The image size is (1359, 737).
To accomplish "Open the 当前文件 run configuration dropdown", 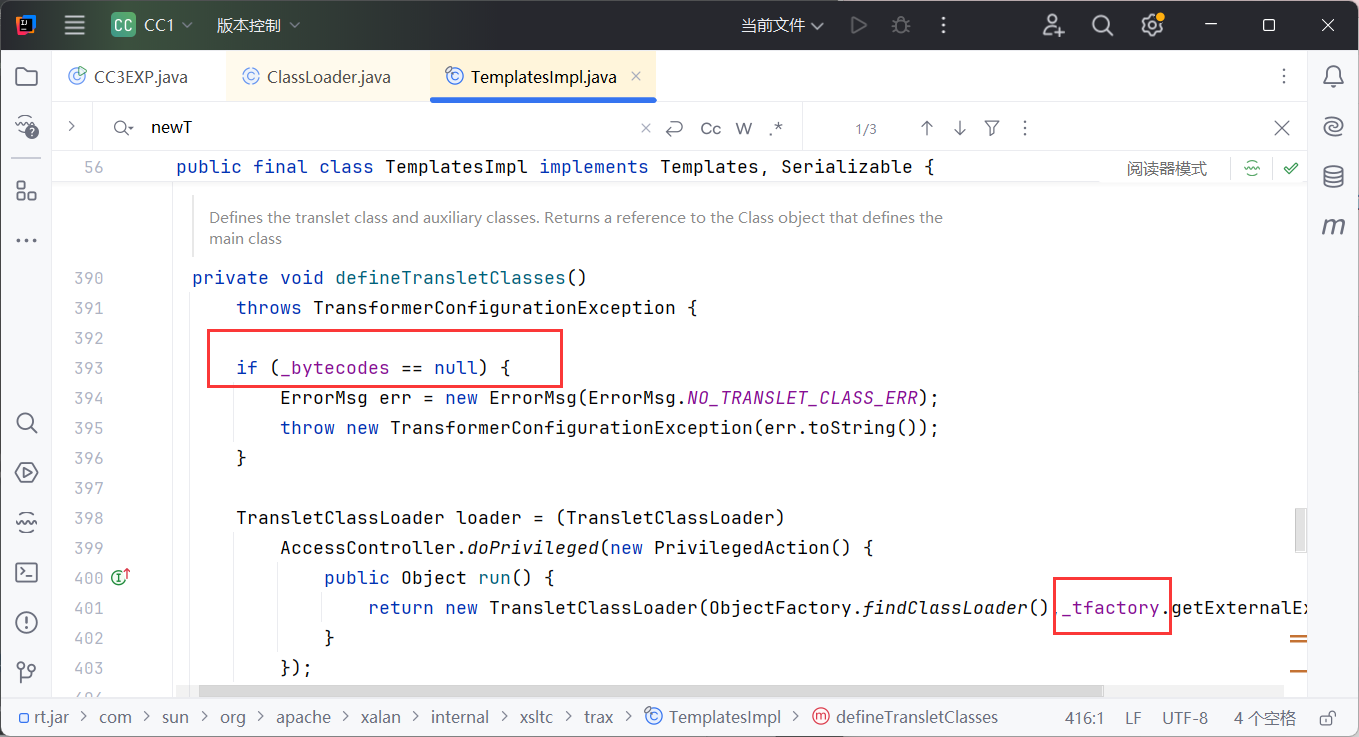I will (782, 26).
